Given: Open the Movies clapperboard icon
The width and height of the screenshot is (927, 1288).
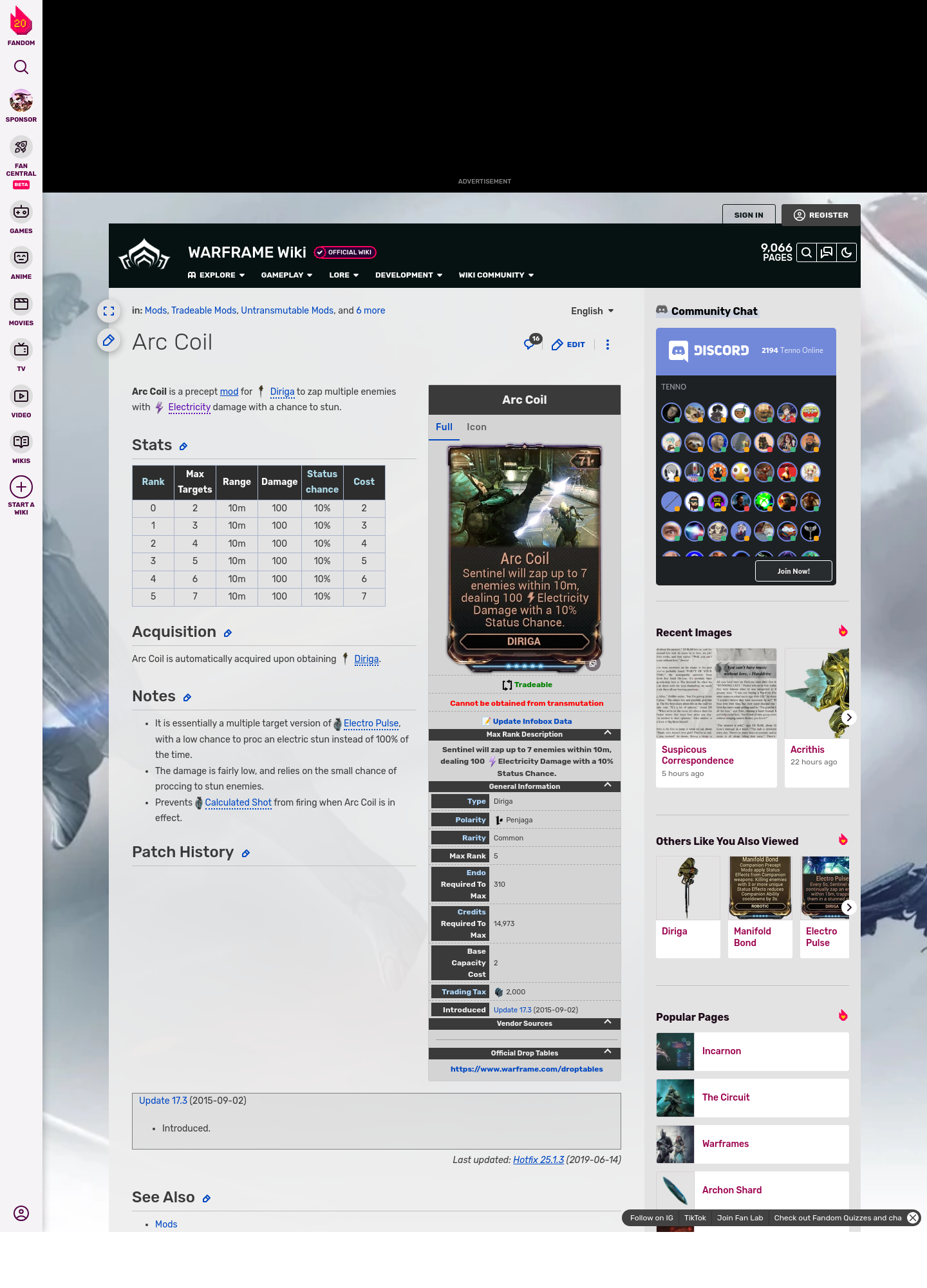Looking at the screenshot, I should [21, 303].
